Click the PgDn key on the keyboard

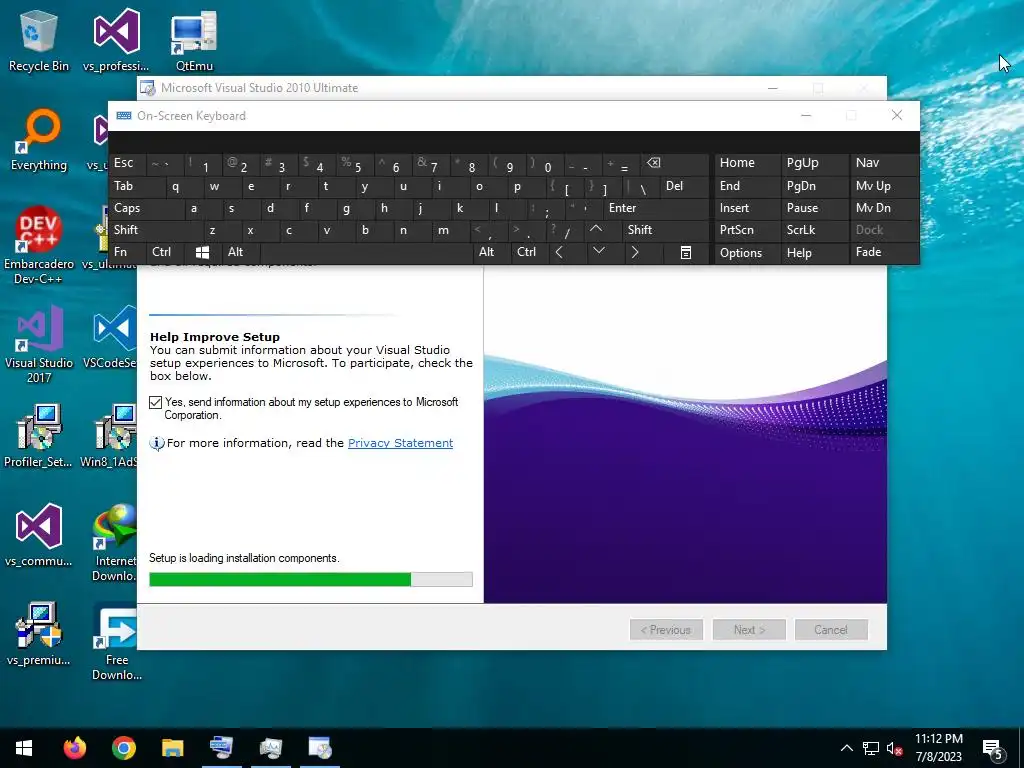click(814, 186)
